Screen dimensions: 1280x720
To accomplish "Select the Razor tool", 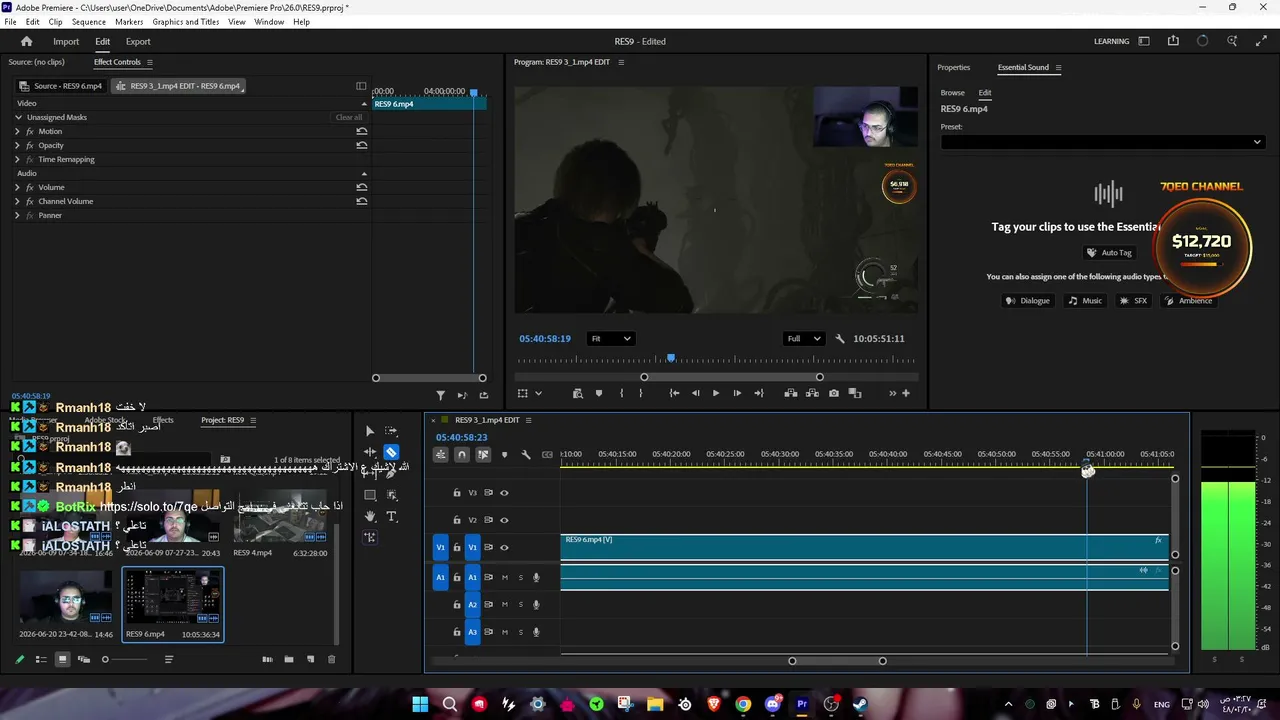I will pyautogui.click(x=391, y=452).
